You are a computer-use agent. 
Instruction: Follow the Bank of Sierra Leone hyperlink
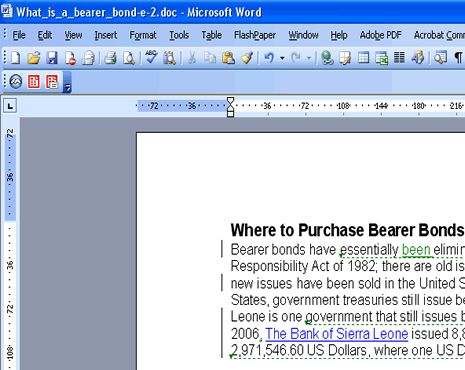[337, 334]
